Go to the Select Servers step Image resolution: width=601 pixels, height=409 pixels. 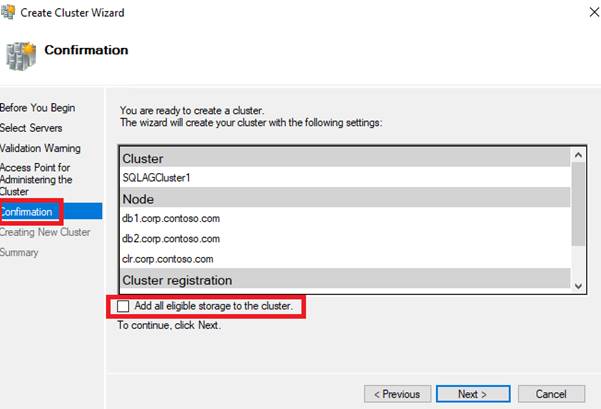pyautogui.click(x=31, y=128)
